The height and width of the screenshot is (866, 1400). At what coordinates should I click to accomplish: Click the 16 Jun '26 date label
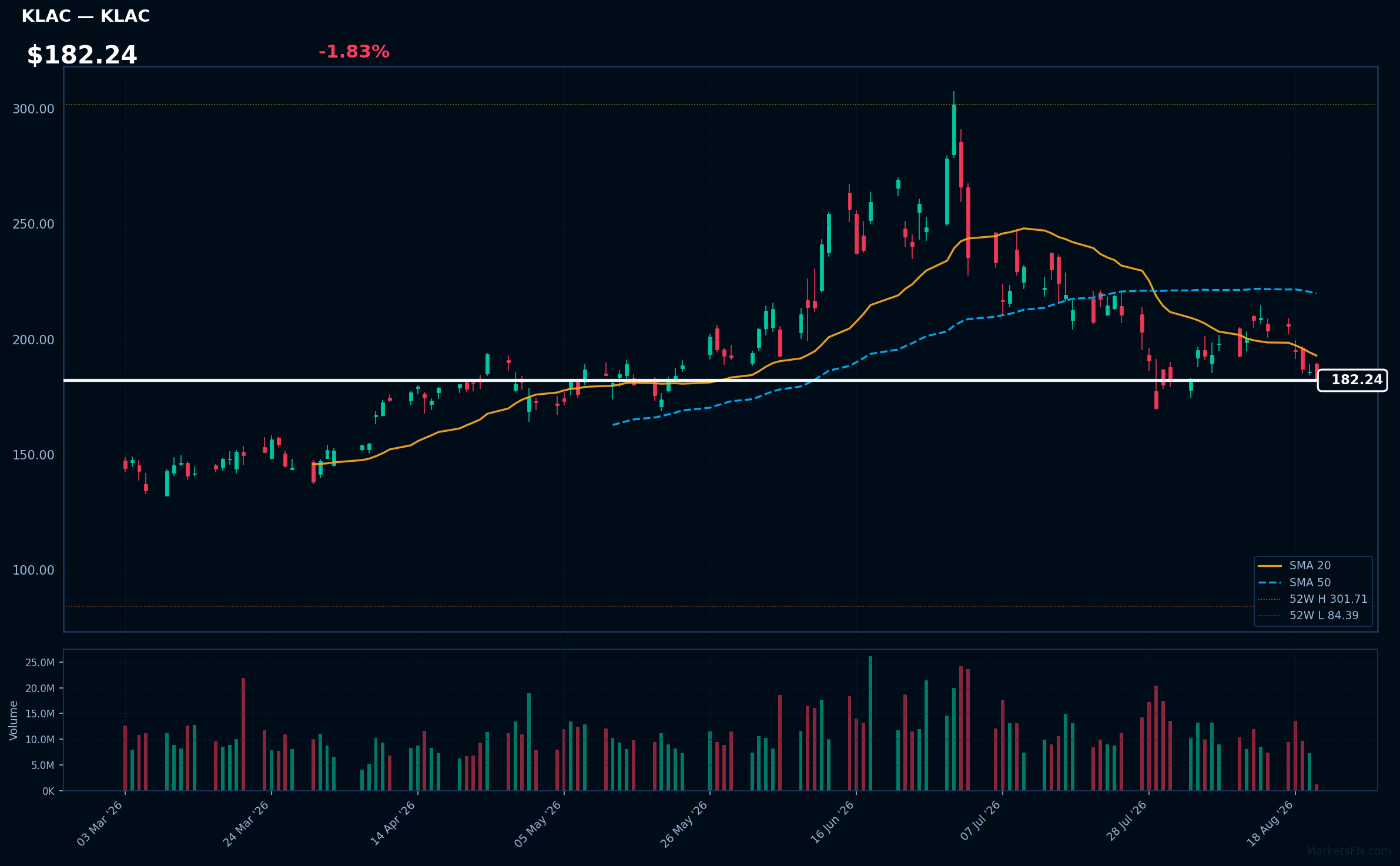coord(832,823)
